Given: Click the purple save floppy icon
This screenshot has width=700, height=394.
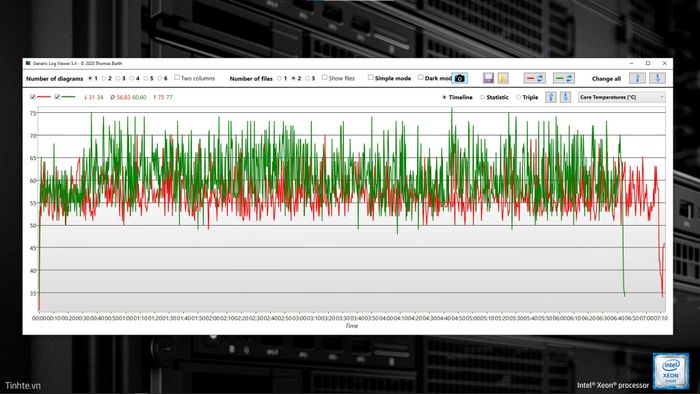Looking at the screenshot, I should pyautogui.click(x=488, y=79).
